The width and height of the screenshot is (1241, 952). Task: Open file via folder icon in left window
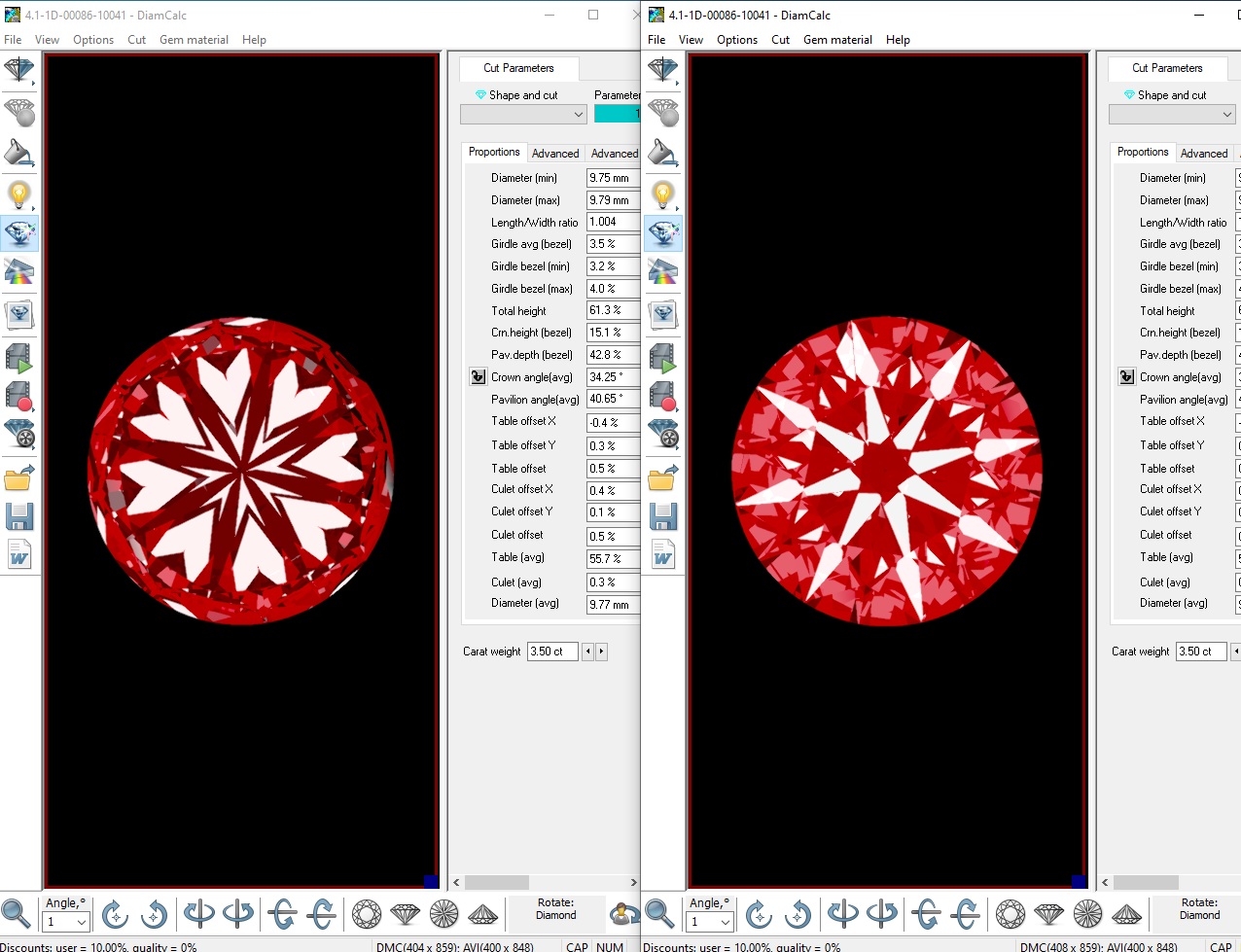(x=19, y=476)
